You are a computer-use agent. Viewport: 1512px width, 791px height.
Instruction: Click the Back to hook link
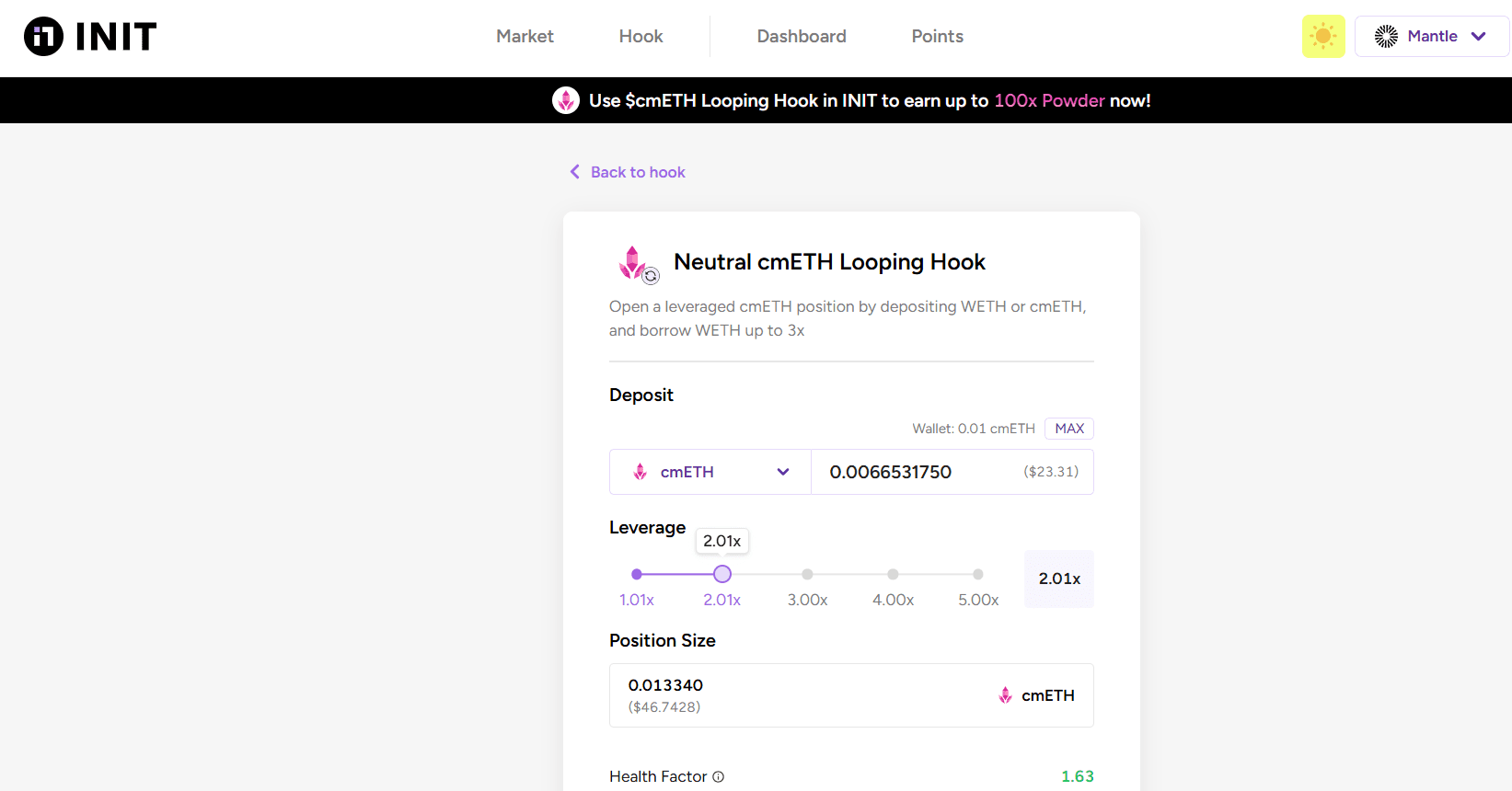tap(638, 172)
